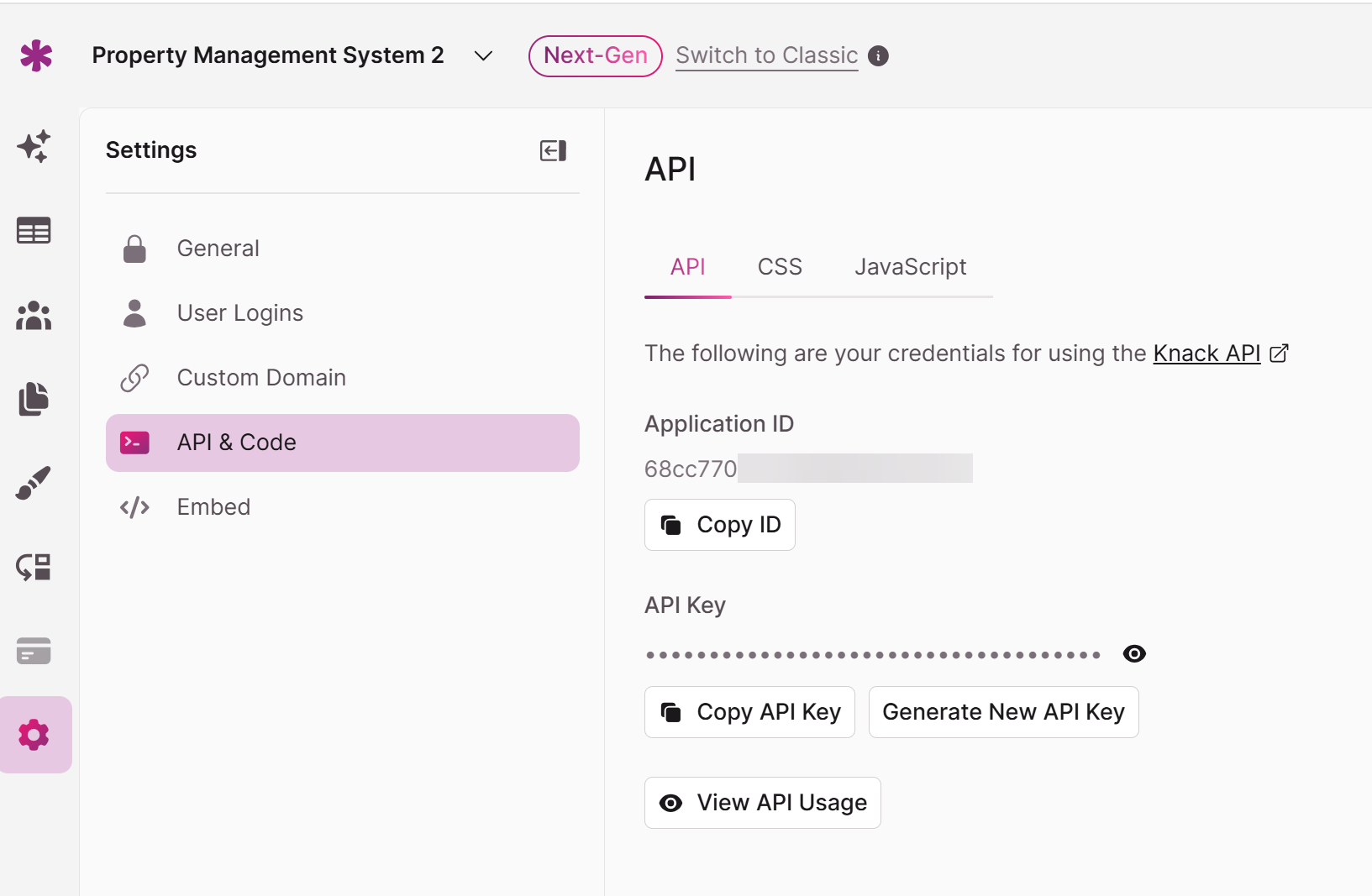This screenshot has width=1372, height=896.
Task: Open the Pages copy-sheets sidebar icon
Action: click(34, 399)
